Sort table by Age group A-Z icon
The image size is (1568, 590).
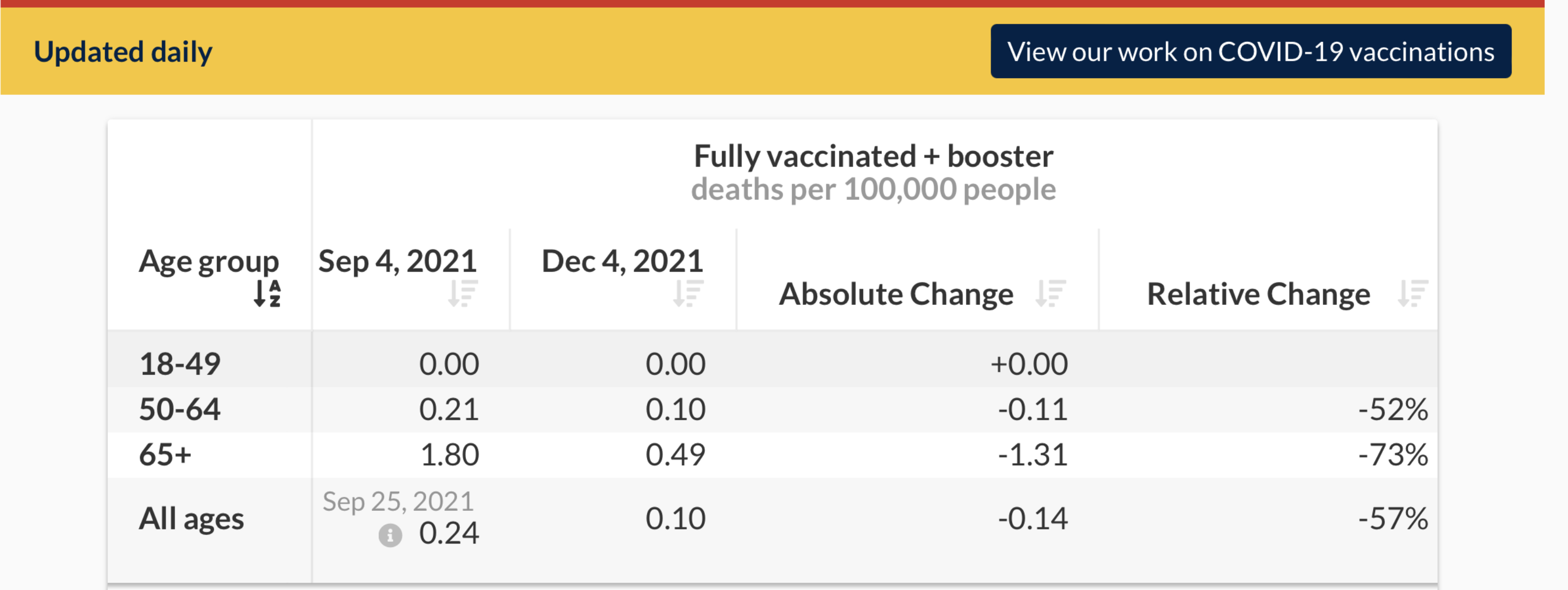click(267, 293)
